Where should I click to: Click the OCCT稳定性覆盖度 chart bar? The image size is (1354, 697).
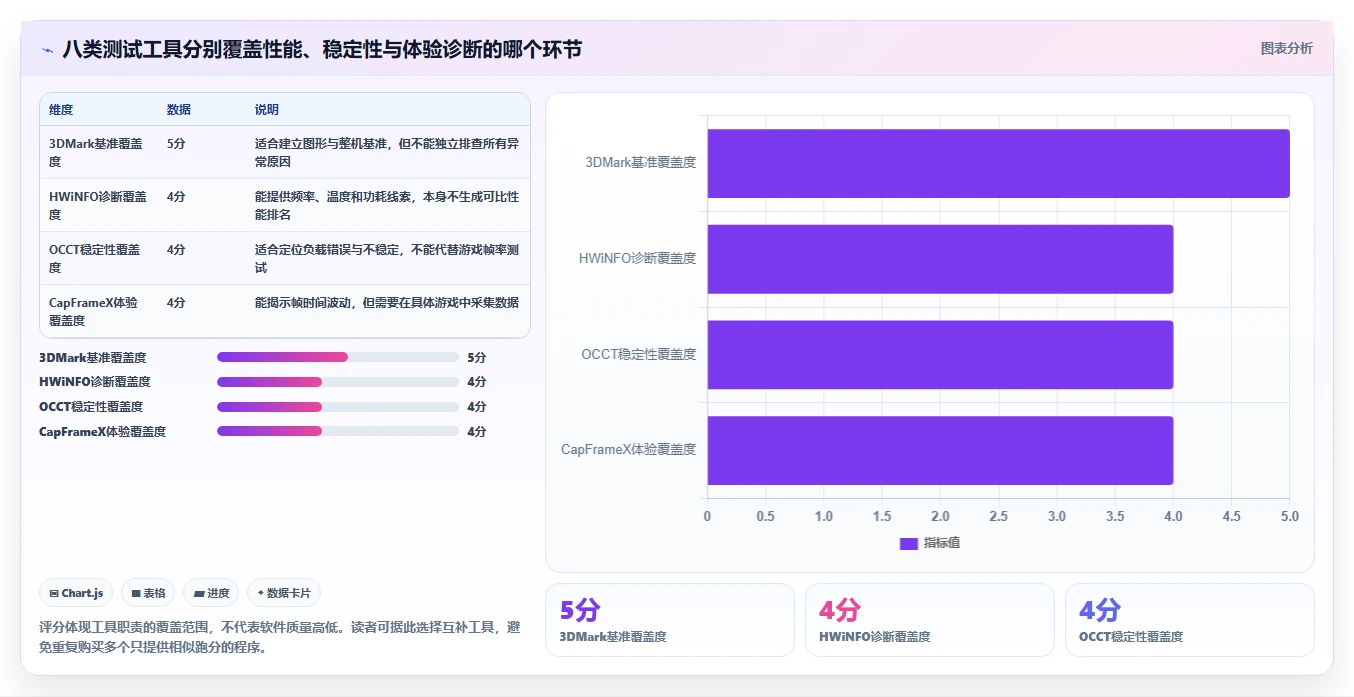[940, 355]
